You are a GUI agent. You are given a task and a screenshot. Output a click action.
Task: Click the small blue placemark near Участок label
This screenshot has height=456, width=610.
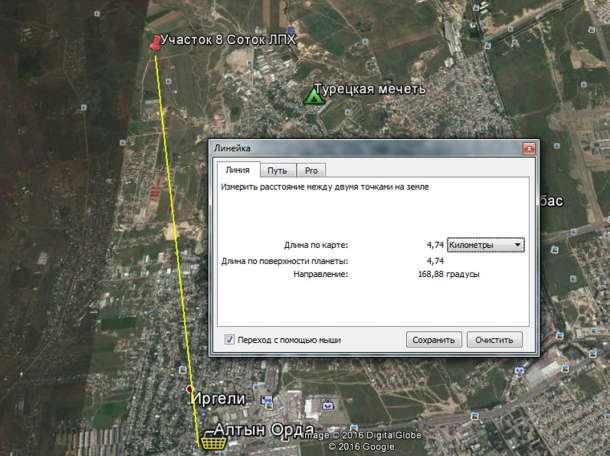point(289,31)
